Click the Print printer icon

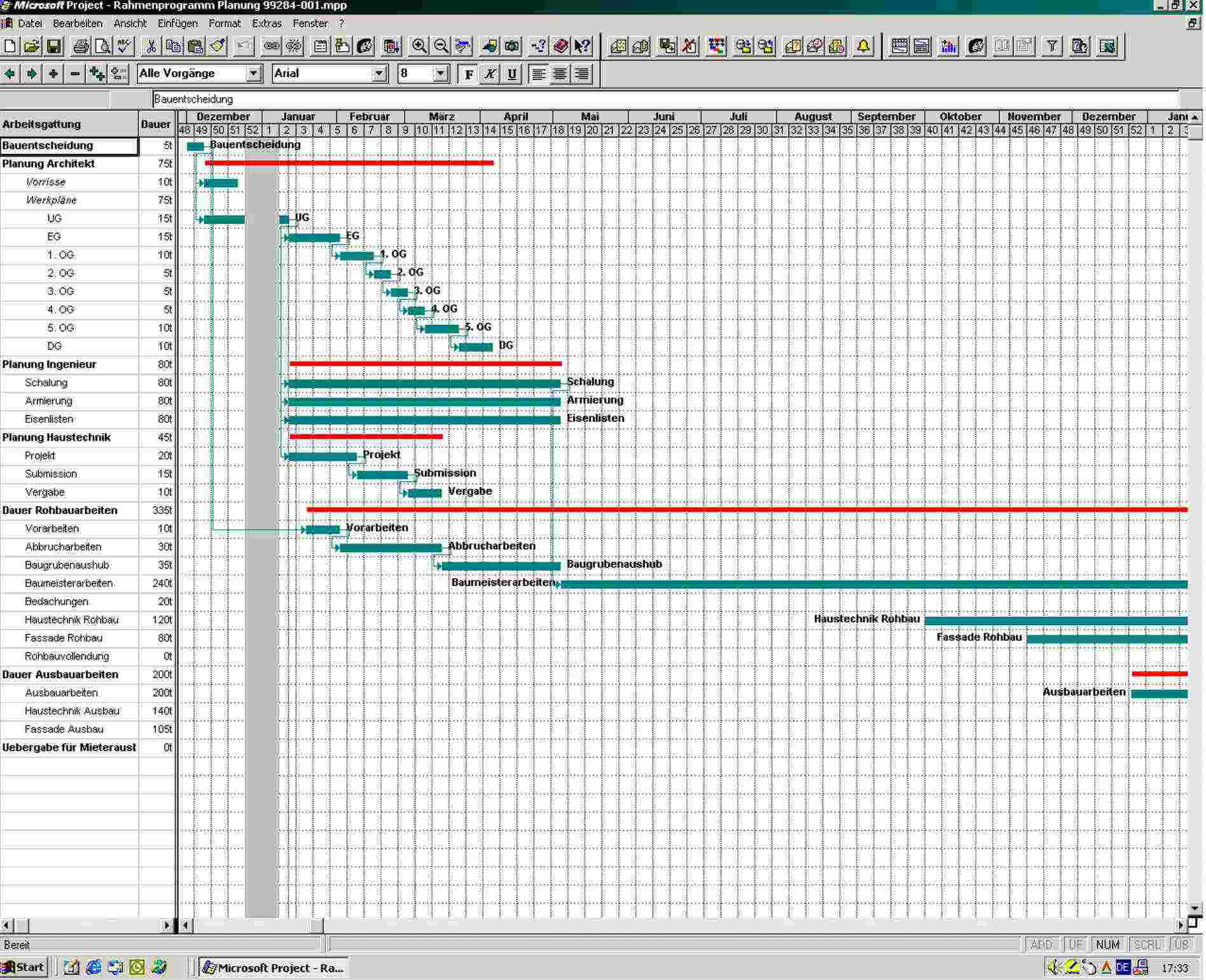81,46
